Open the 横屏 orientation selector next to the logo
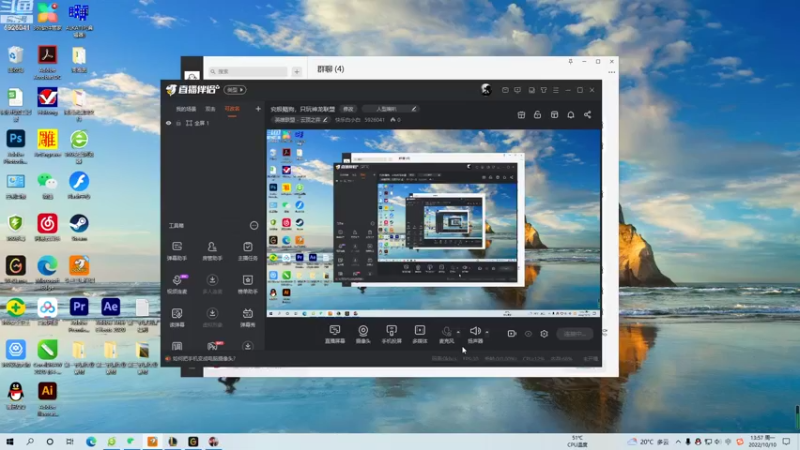 pos(234,90)
